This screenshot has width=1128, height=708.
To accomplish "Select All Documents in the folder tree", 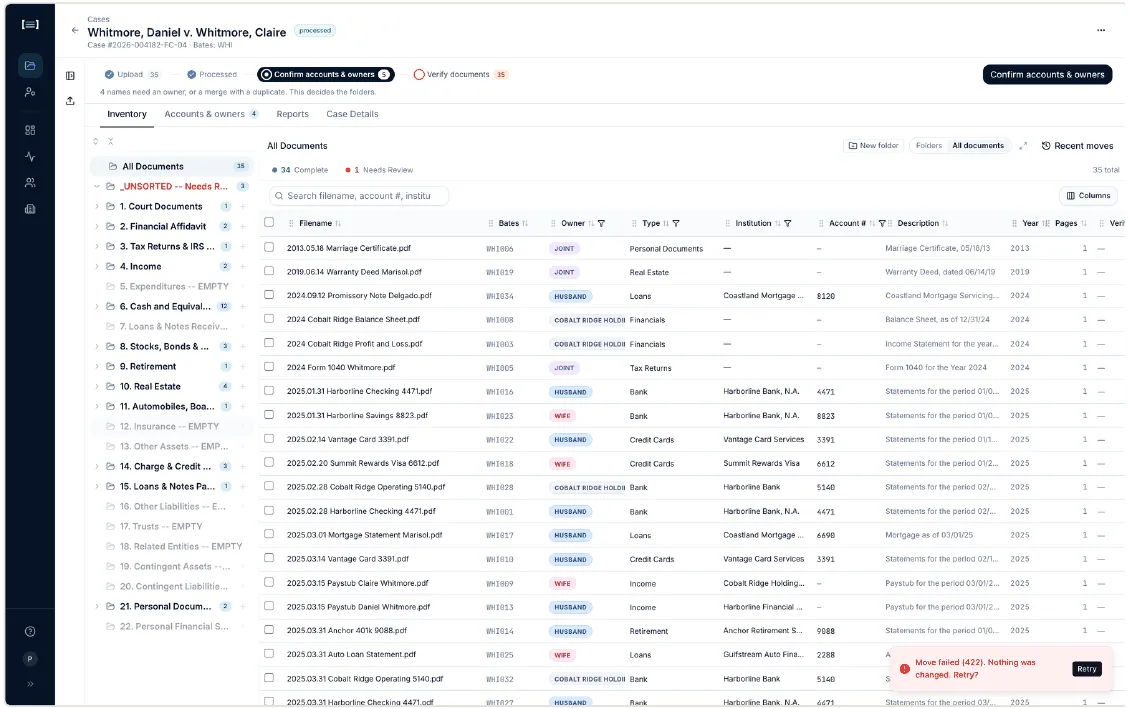I will 172,166.
